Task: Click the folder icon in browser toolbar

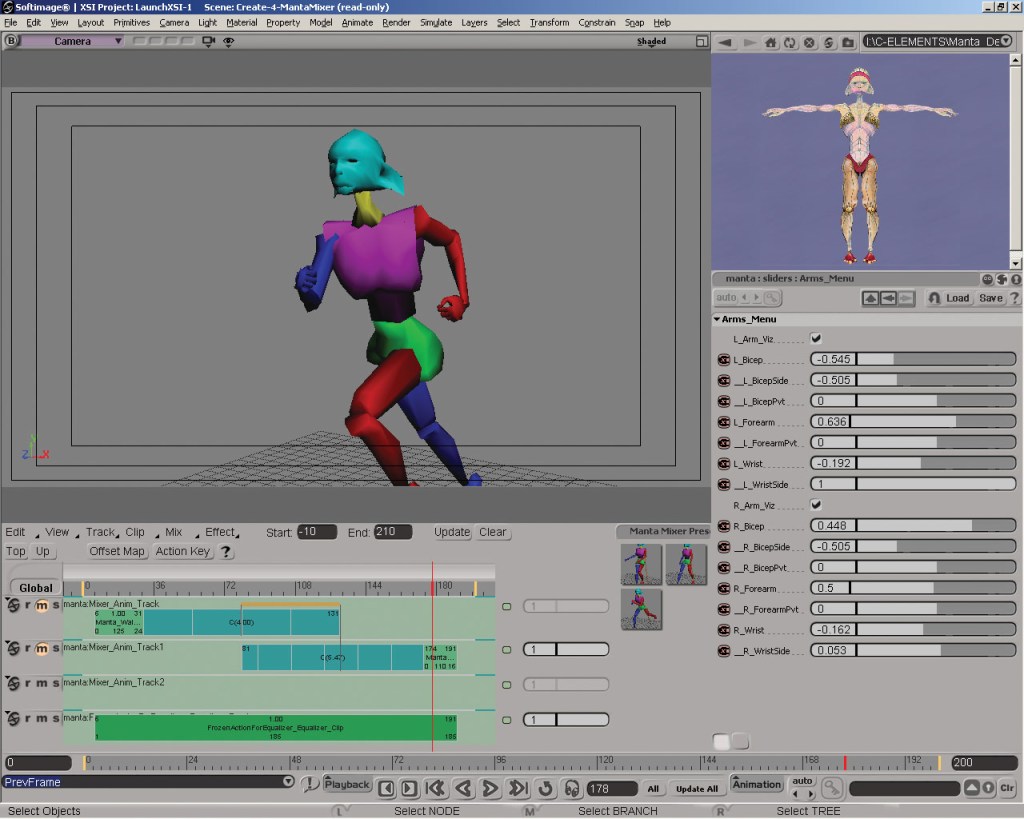Action: pos(848,43)
